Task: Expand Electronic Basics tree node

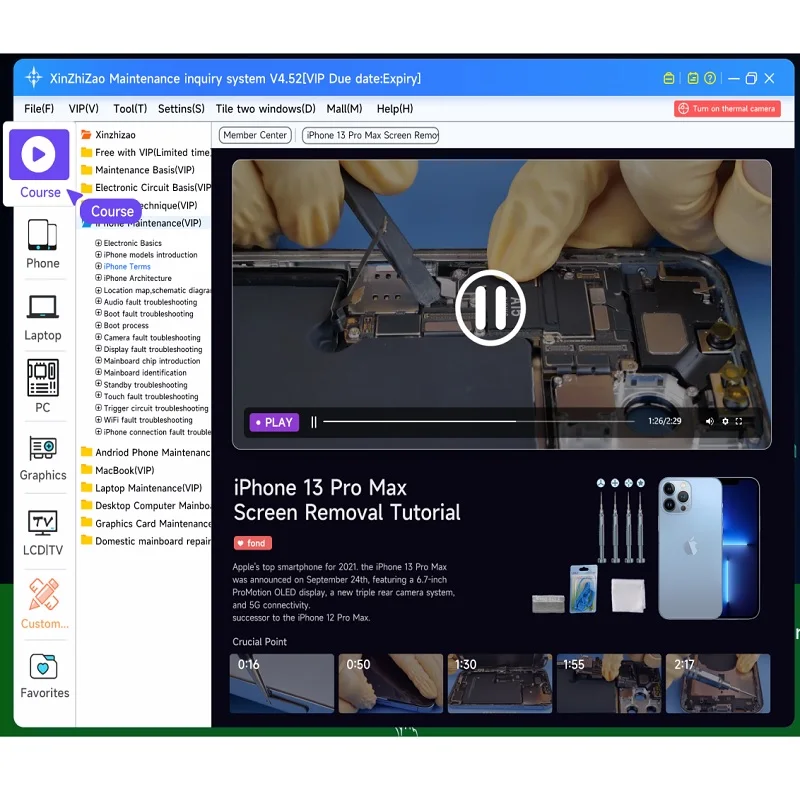Action: (x=98, y=243)
